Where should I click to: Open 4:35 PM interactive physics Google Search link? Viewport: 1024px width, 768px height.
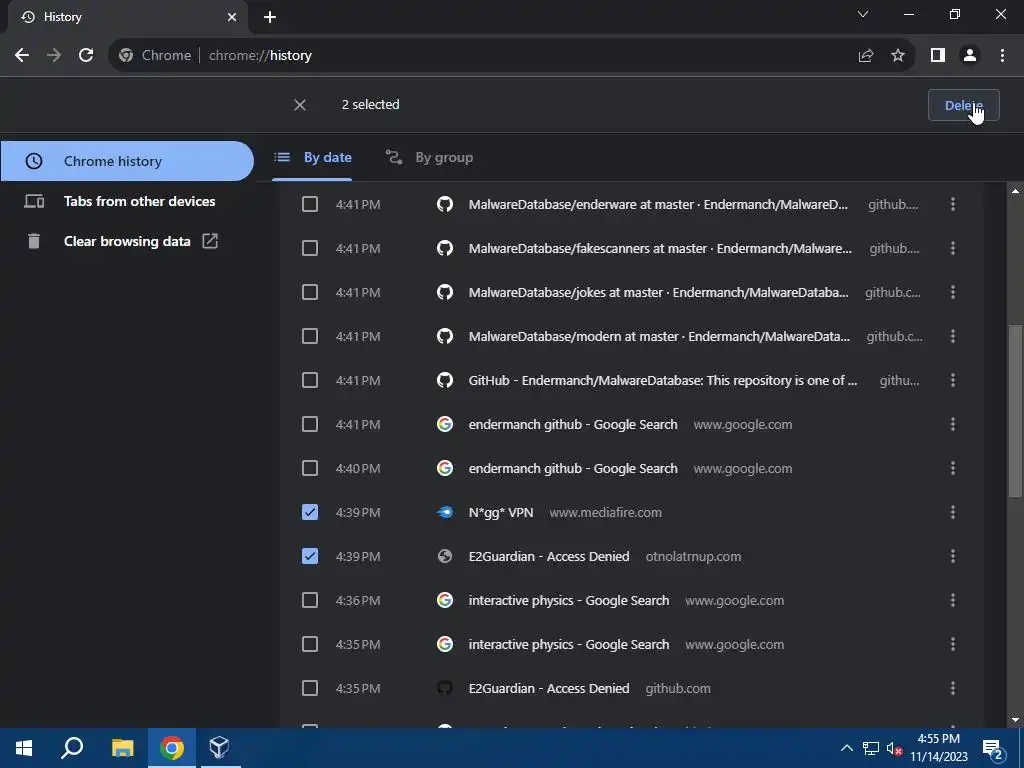click(569, 645)
